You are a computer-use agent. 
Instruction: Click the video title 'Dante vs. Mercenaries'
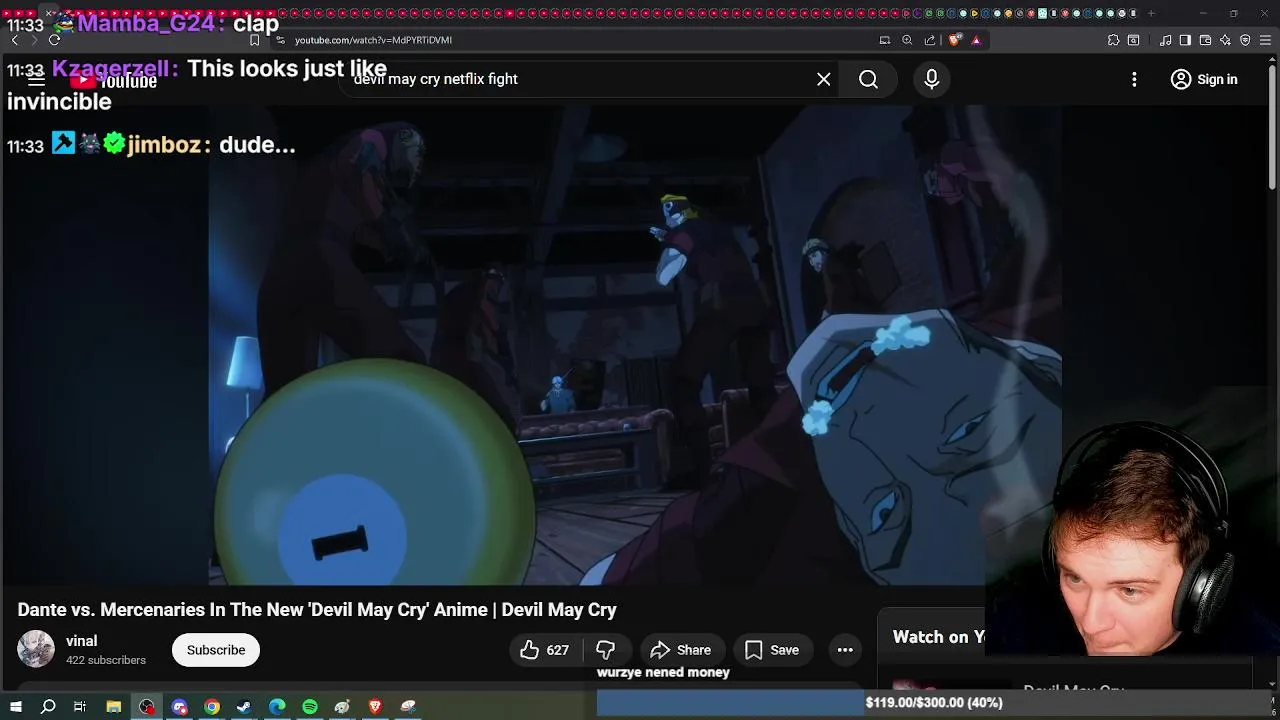[317, 610]
